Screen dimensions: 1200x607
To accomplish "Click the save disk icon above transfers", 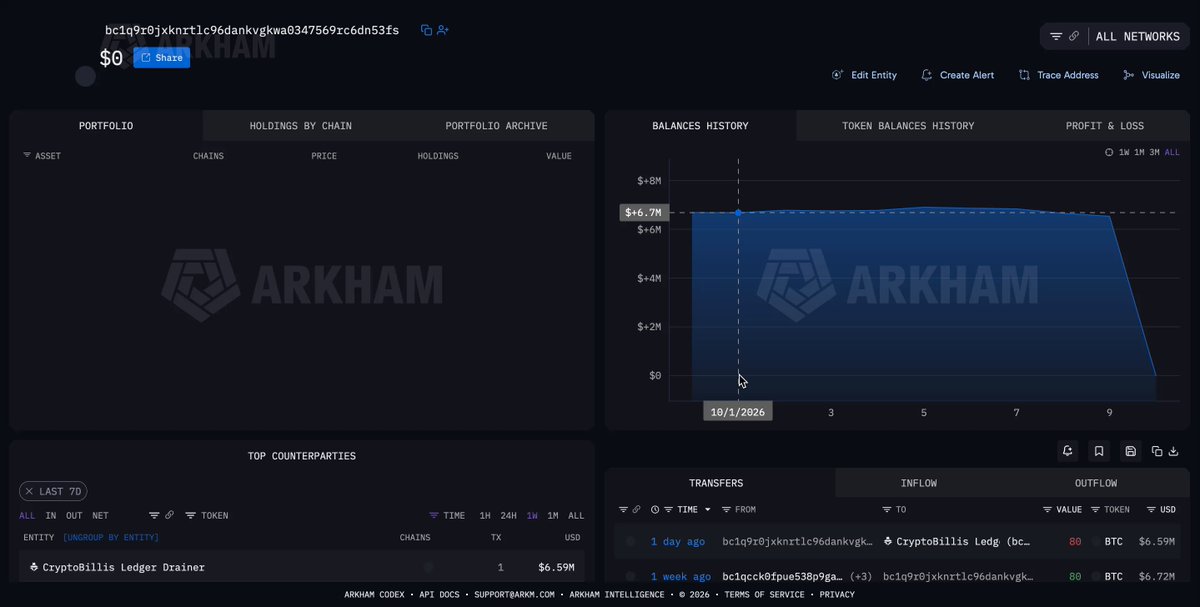I will point(1130,451).
